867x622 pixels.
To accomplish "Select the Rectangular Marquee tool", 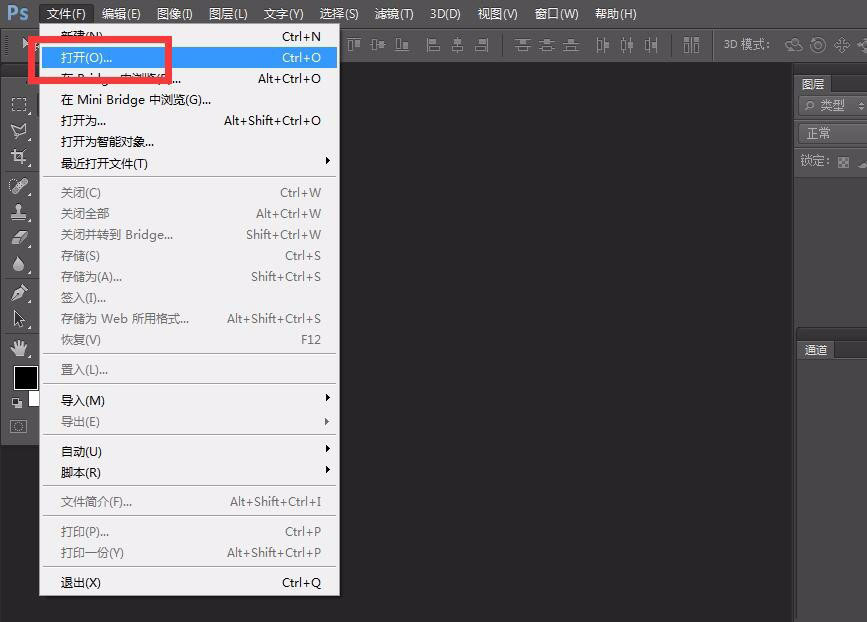I will coord(19,105).
